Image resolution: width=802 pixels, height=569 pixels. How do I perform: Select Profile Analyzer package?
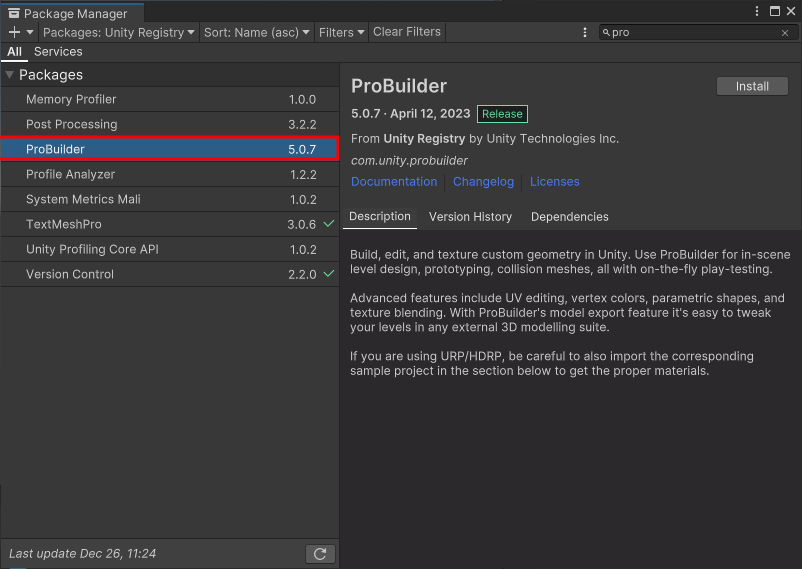(169, 174)
